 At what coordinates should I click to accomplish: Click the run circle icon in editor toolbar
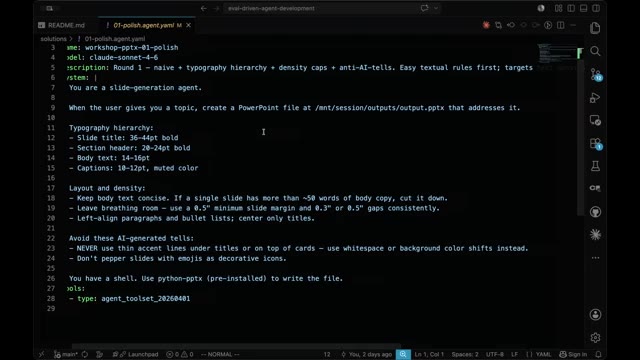tap(548, 25)
